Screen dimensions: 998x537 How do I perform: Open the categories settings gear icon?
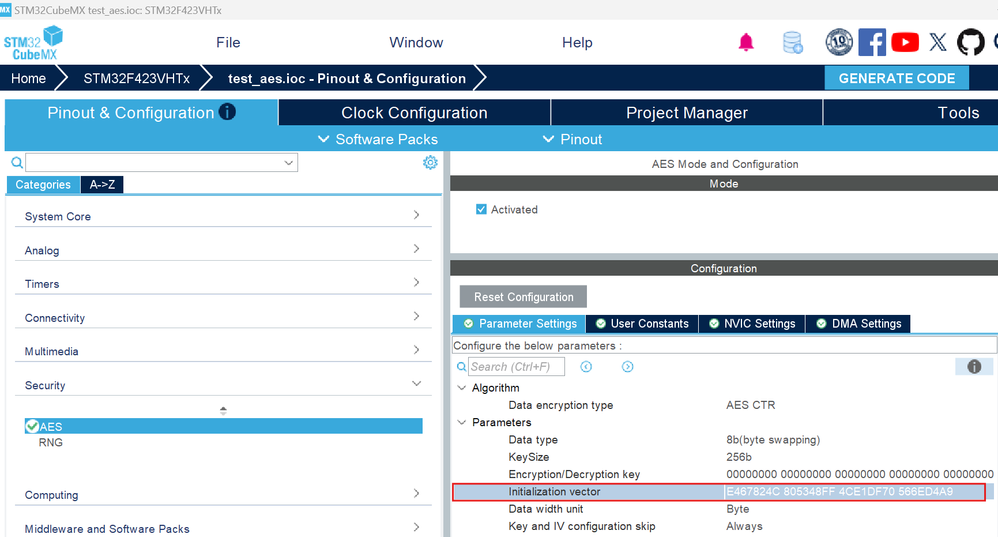[x=430, y=162]
